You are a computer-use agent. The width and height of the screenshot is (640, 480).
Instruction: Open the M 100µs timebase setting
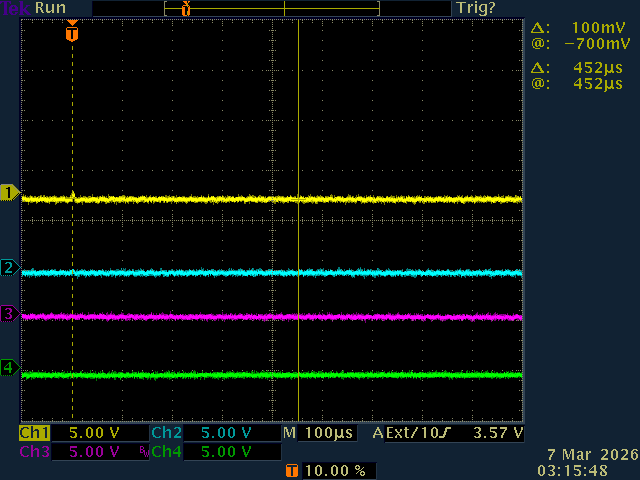click(x=320, y=434)
